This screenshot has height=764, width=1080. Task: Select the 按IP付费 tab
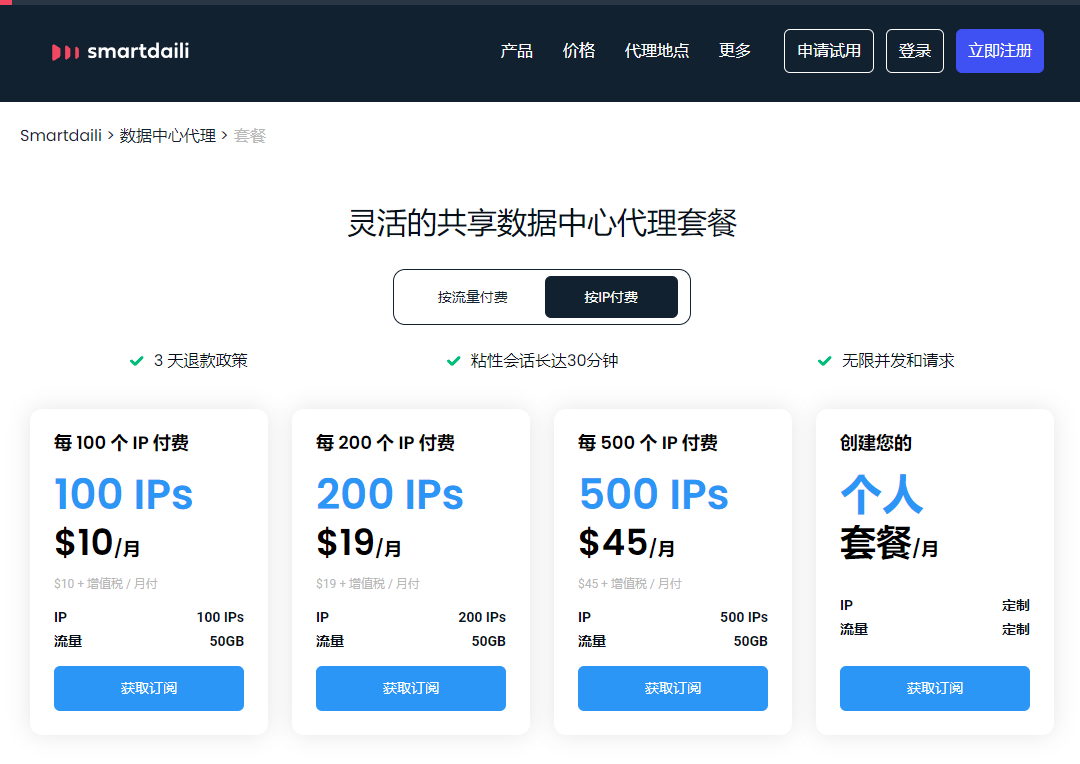pos(611,297)
